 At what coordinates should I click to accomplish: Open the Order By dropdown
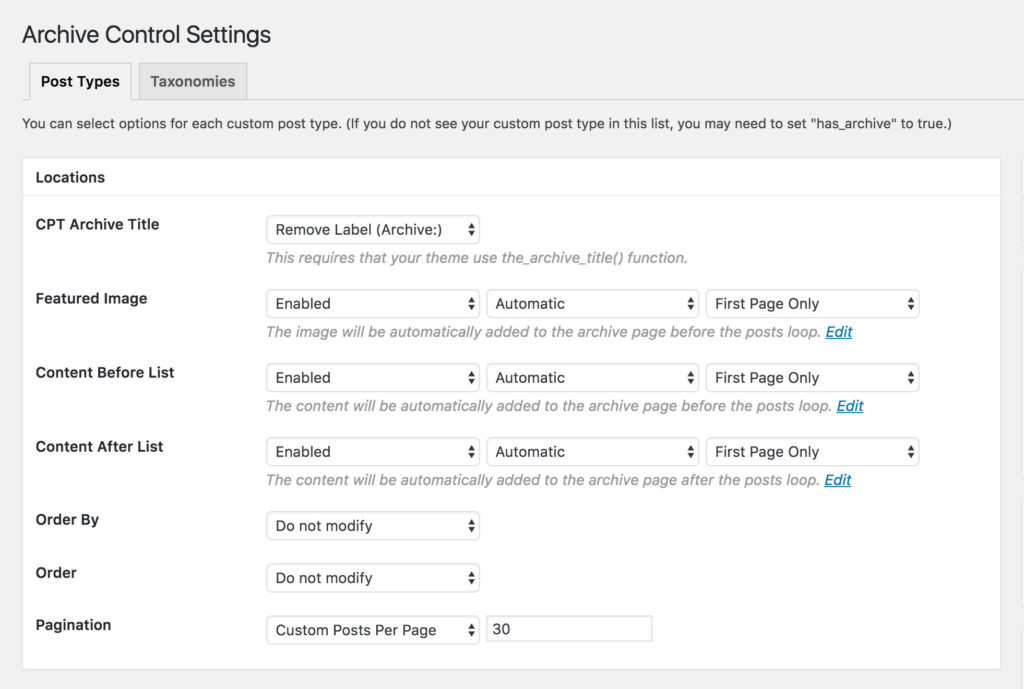pos(372,526)
